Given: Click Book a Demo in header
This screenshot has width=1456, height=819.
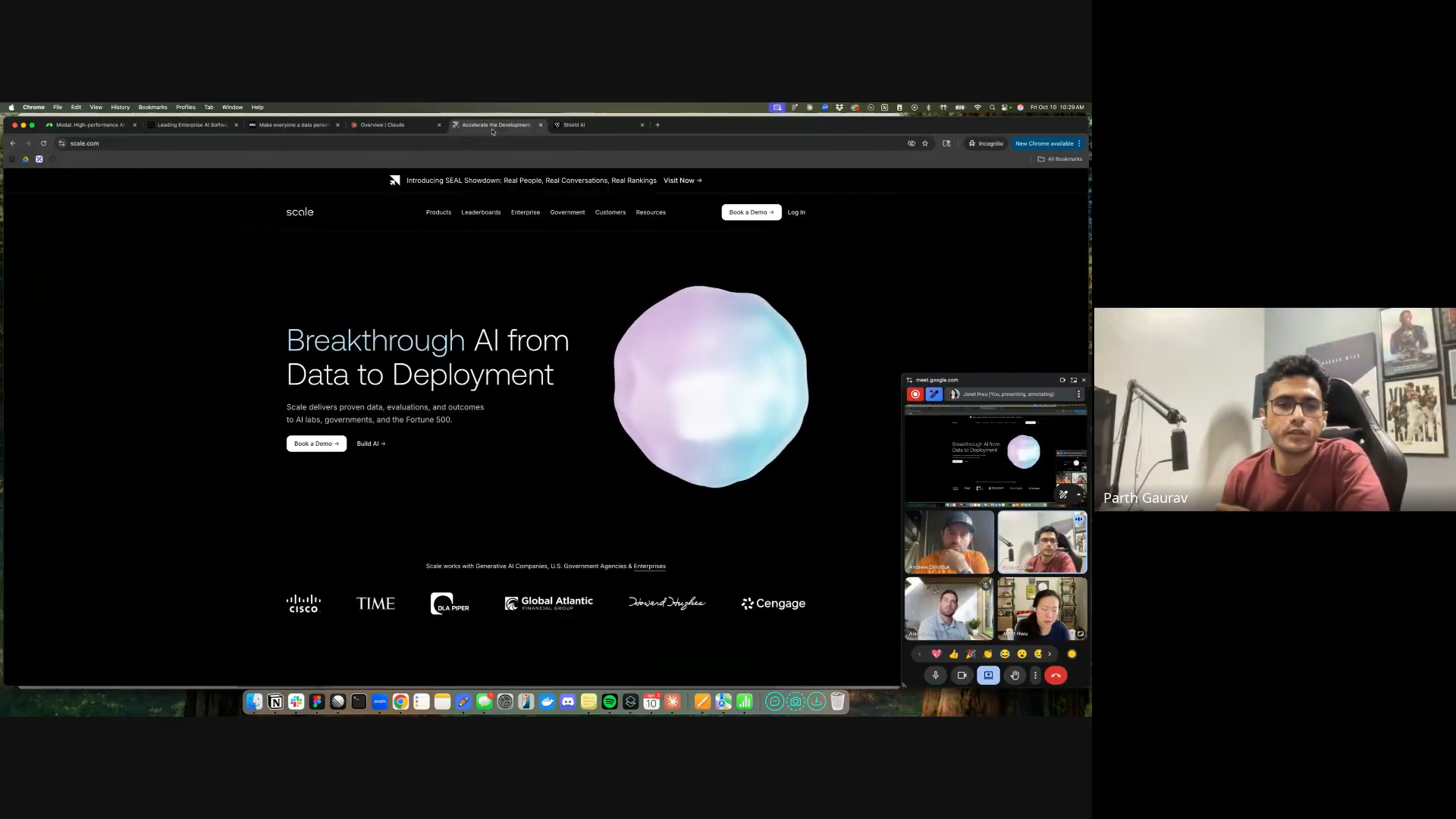Looking at the screenshot, I should [x=751, y=212].
